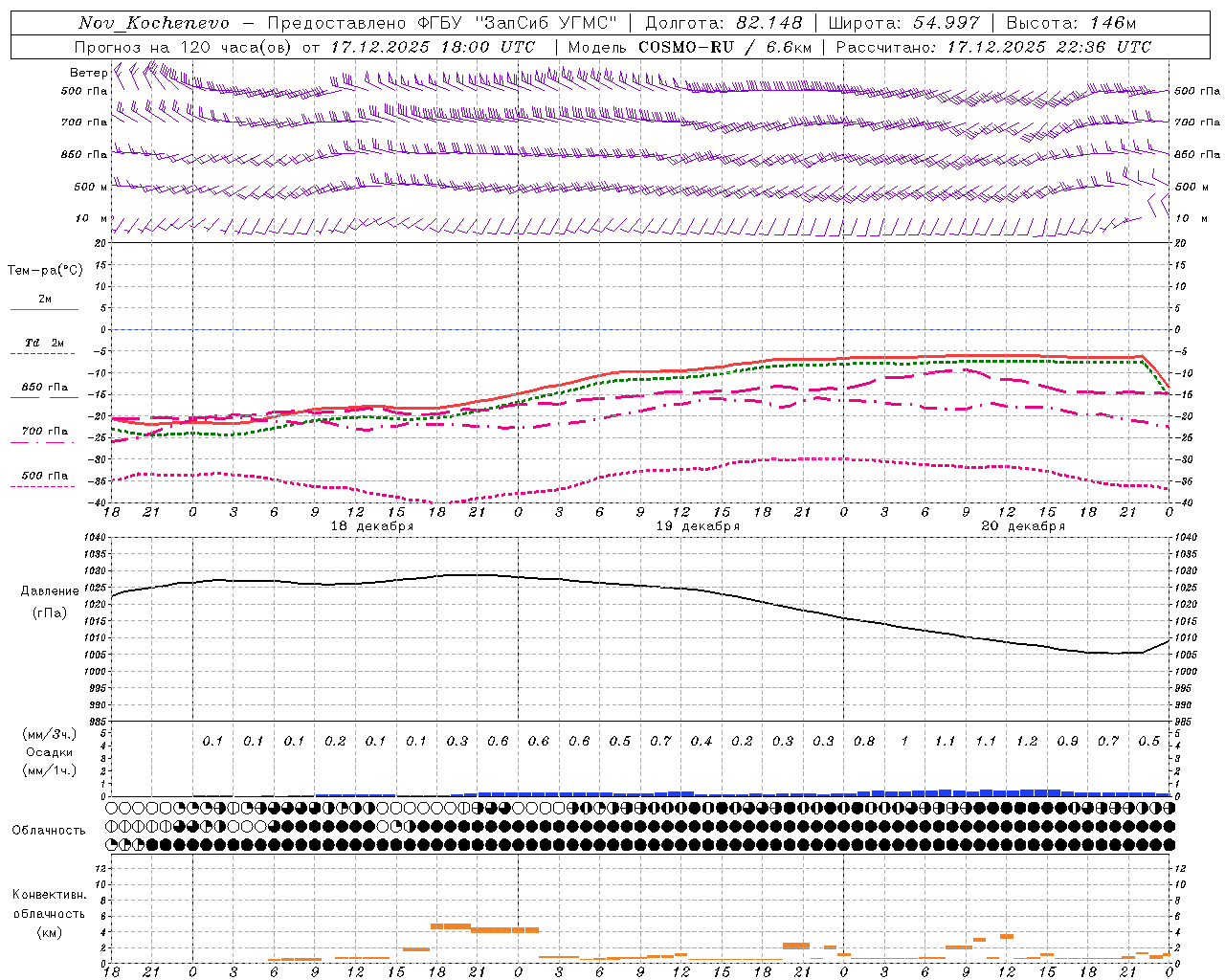Click the '1.2' precipitation amount value

[1026, 741]
